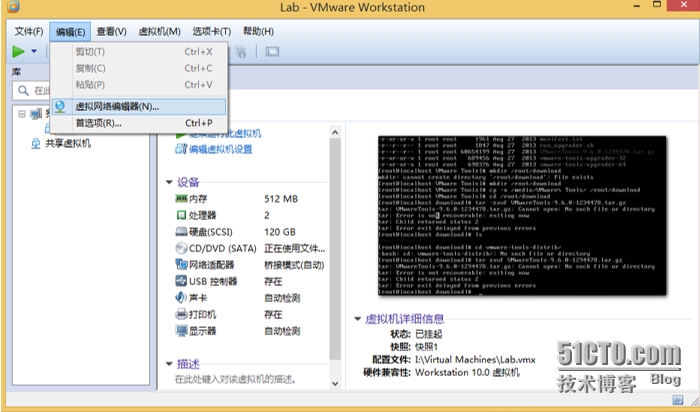Open the 文件(F) menu

pos(29,32)
